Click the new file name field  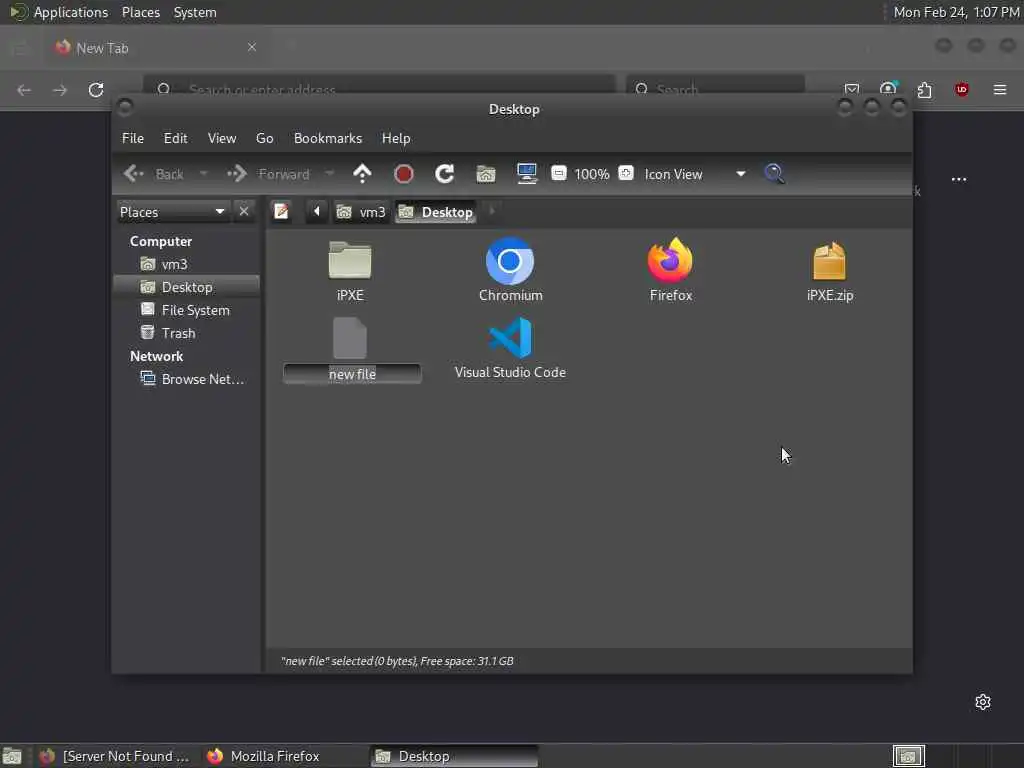(352, 374)
